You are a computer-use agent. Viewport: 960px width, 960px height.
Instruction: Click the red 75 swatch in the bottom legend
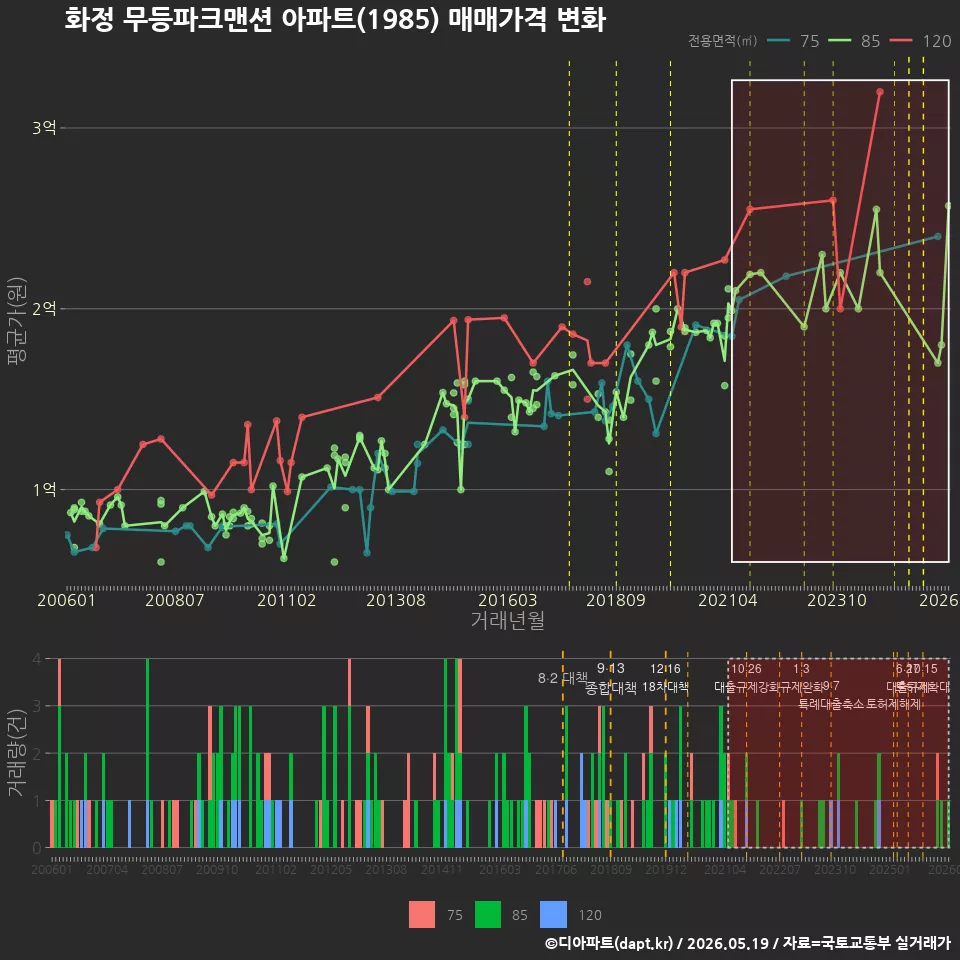tap(422, 915)
